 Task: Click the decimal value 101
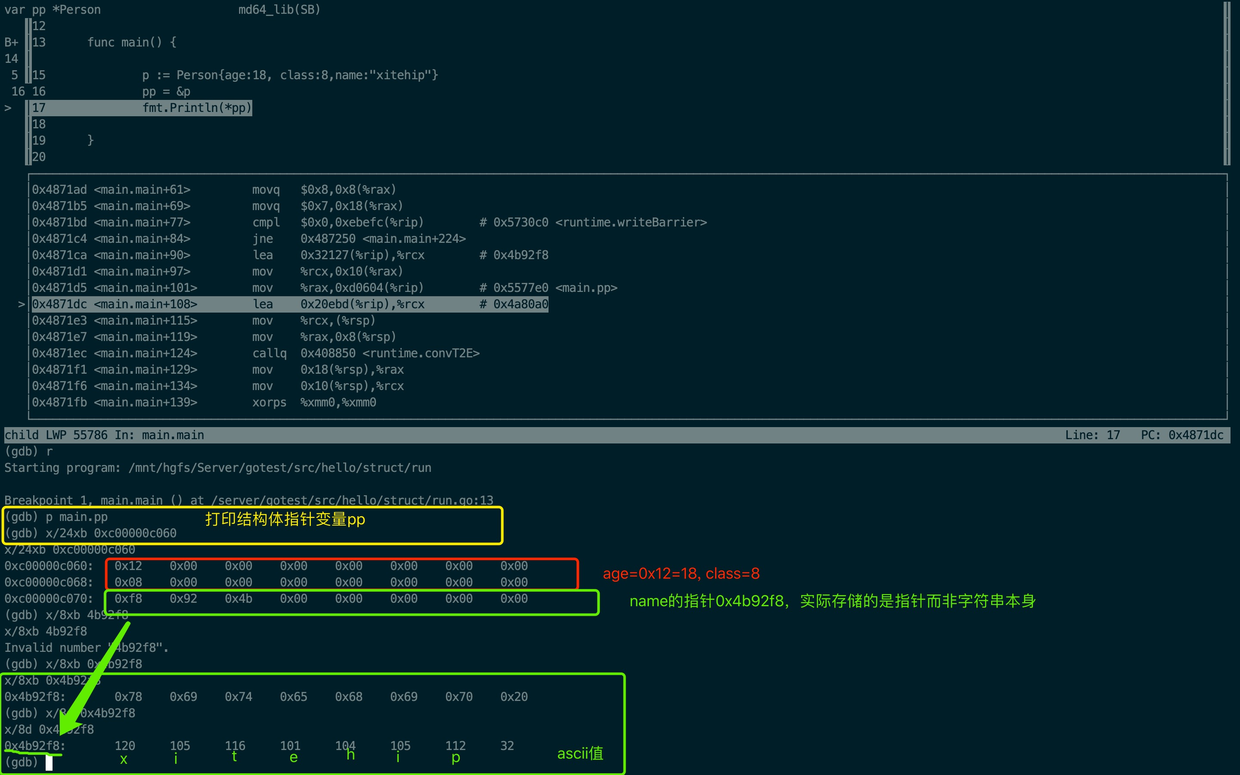coord(290,746)
